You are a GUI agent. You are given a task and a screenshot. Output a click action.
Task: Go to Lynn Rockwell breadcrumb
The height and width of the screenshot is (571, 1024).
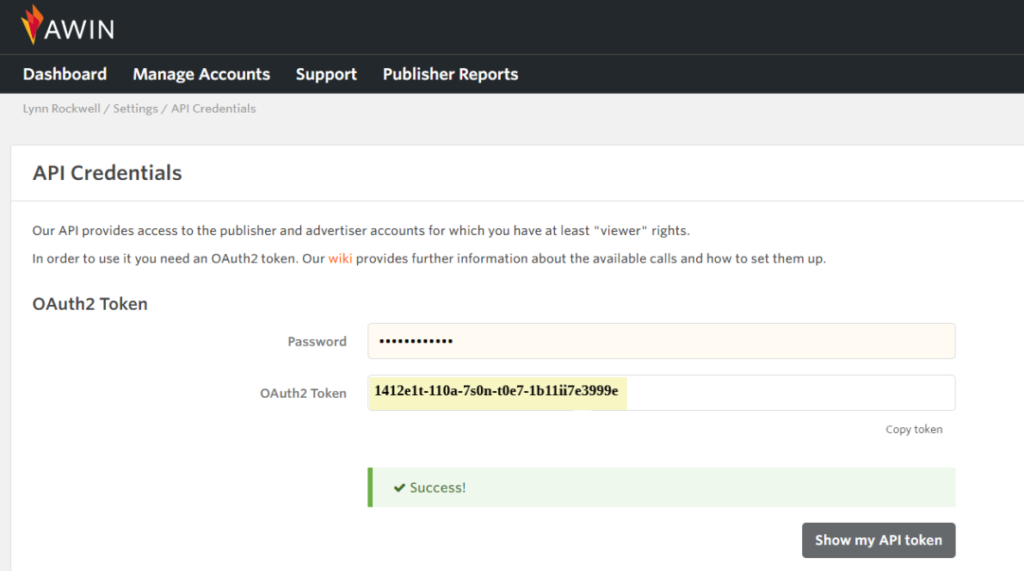(x=61, y=108)
